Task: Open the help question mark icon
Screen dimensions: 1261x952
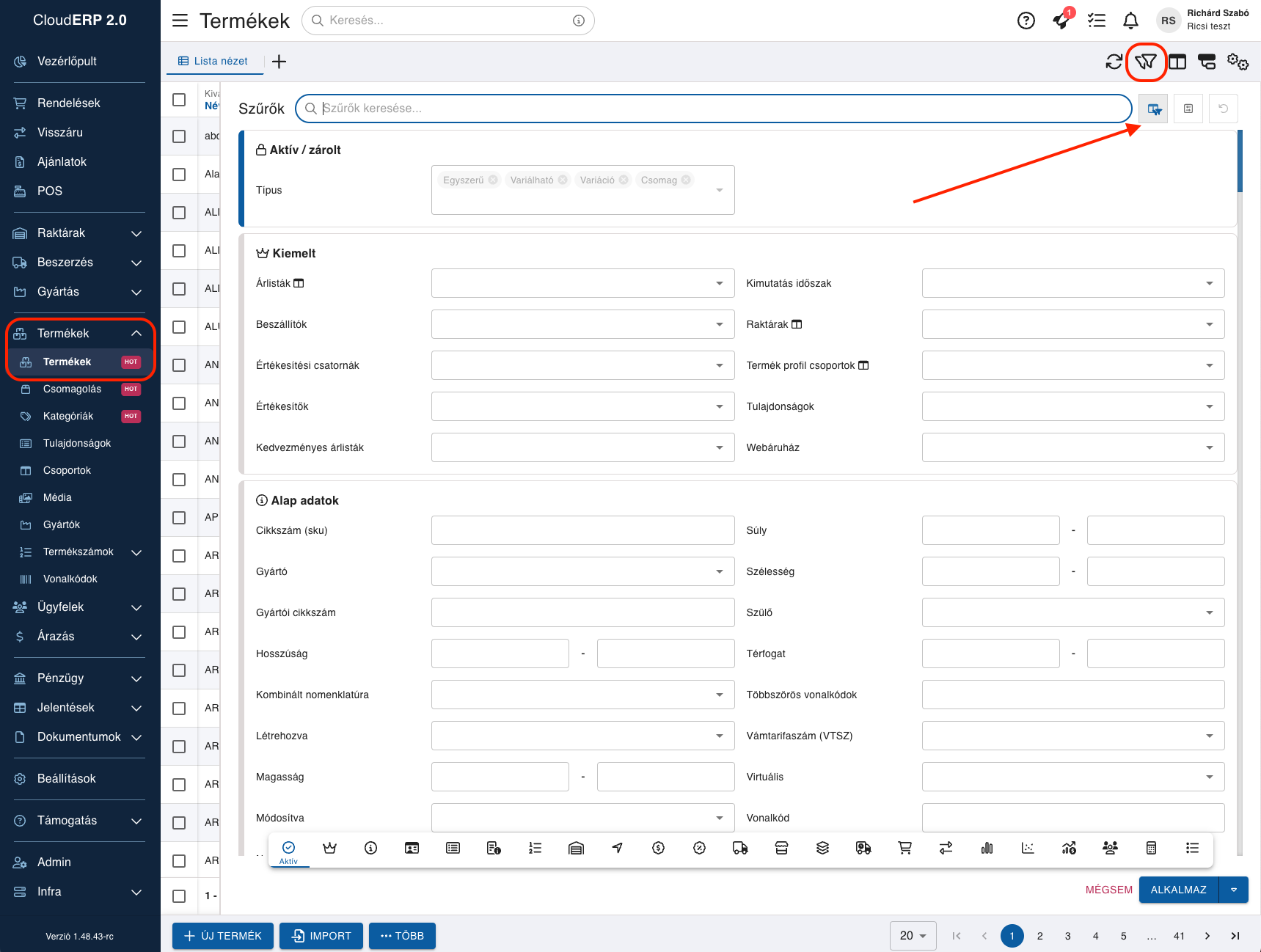Action: [x=1026, y=21]
